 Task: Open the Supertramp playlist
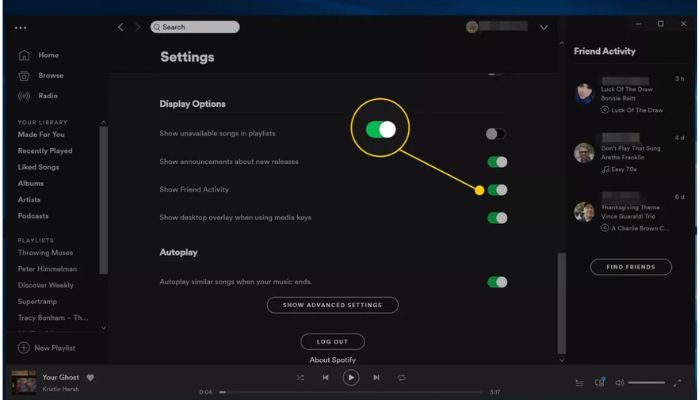(37, 301)
